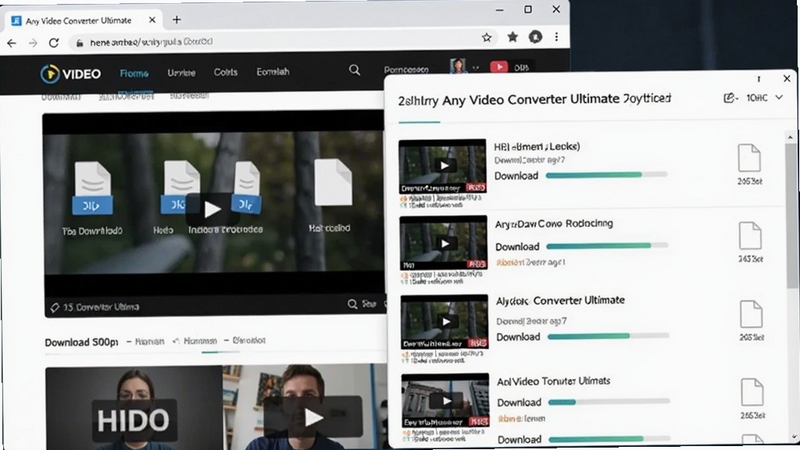
Task: Click the The Download file icon in the video
Action: [92, 188]
